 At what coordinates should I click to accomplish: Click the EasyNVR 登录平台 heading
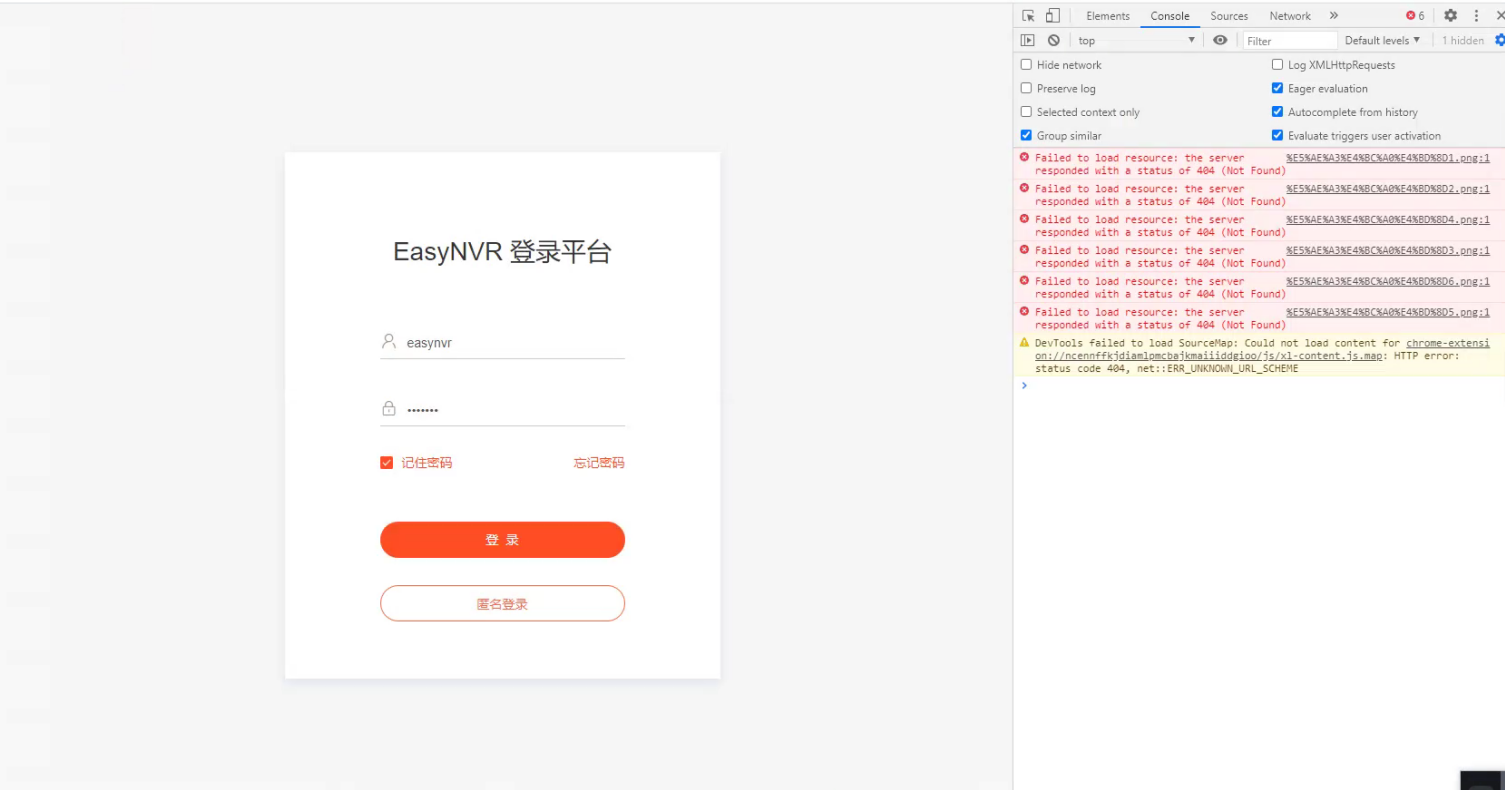point(502,251)
